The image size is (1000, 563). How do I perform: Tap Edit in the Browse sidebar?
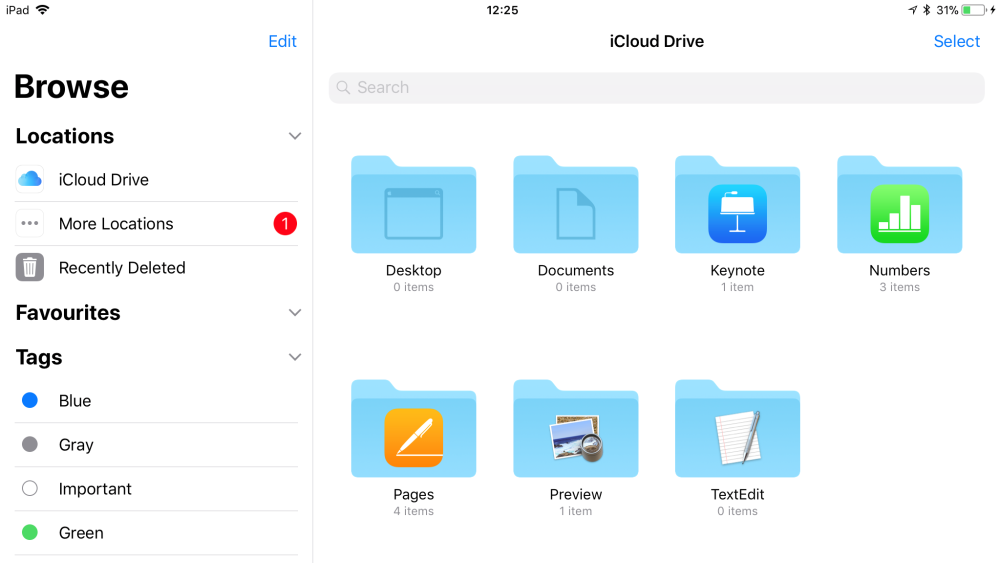(283, 41)
